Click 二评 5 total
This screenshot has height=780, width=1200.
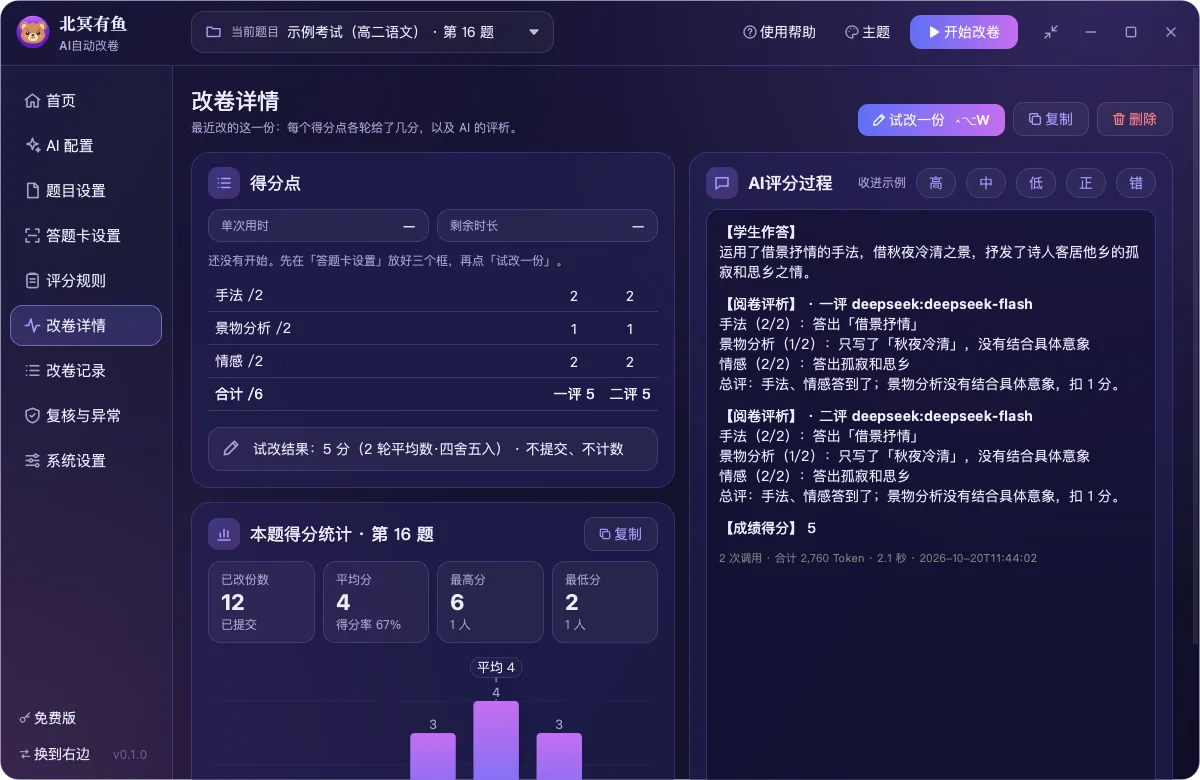pos(630,394)
